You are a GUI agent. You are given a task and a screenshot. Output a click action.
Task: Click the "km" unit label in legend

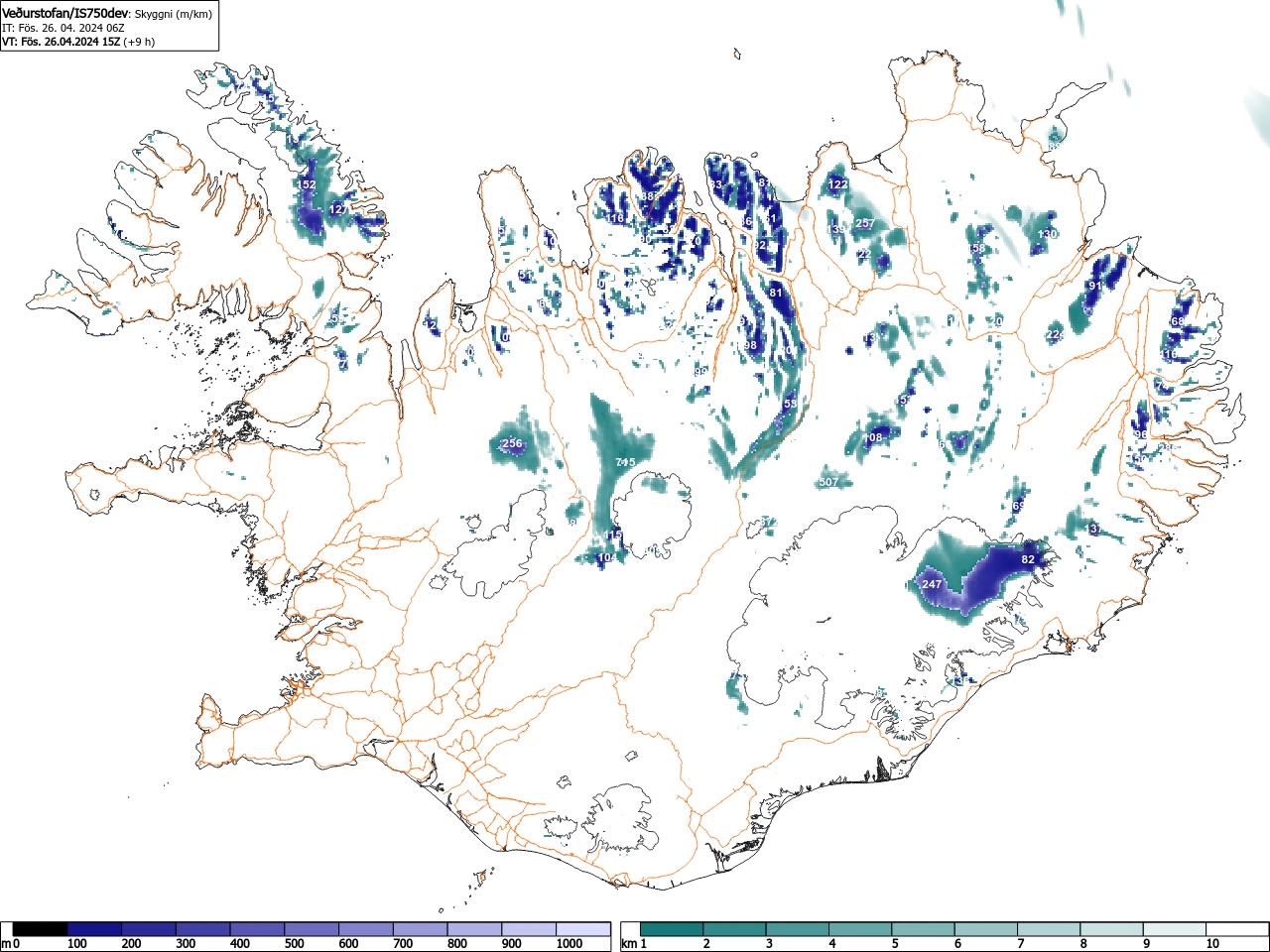628,944
